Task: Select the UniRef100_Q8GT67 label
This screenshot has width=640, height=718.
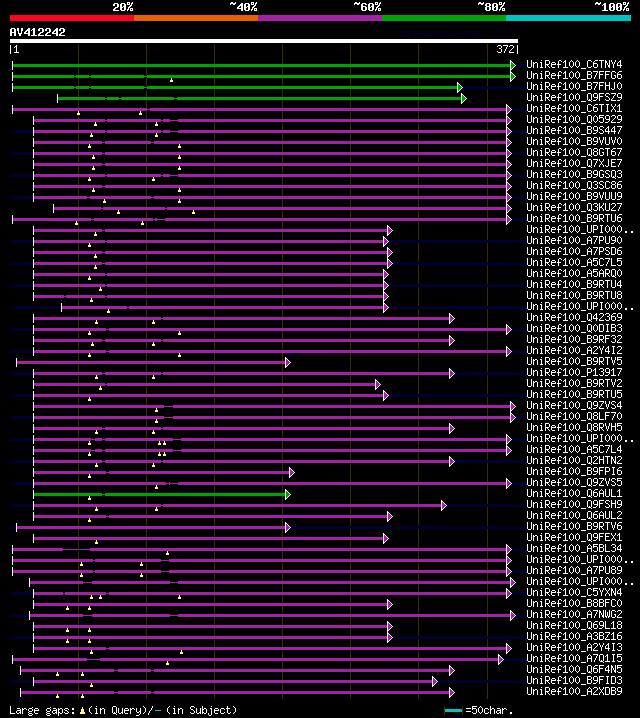Action: [x=574, y=152]
